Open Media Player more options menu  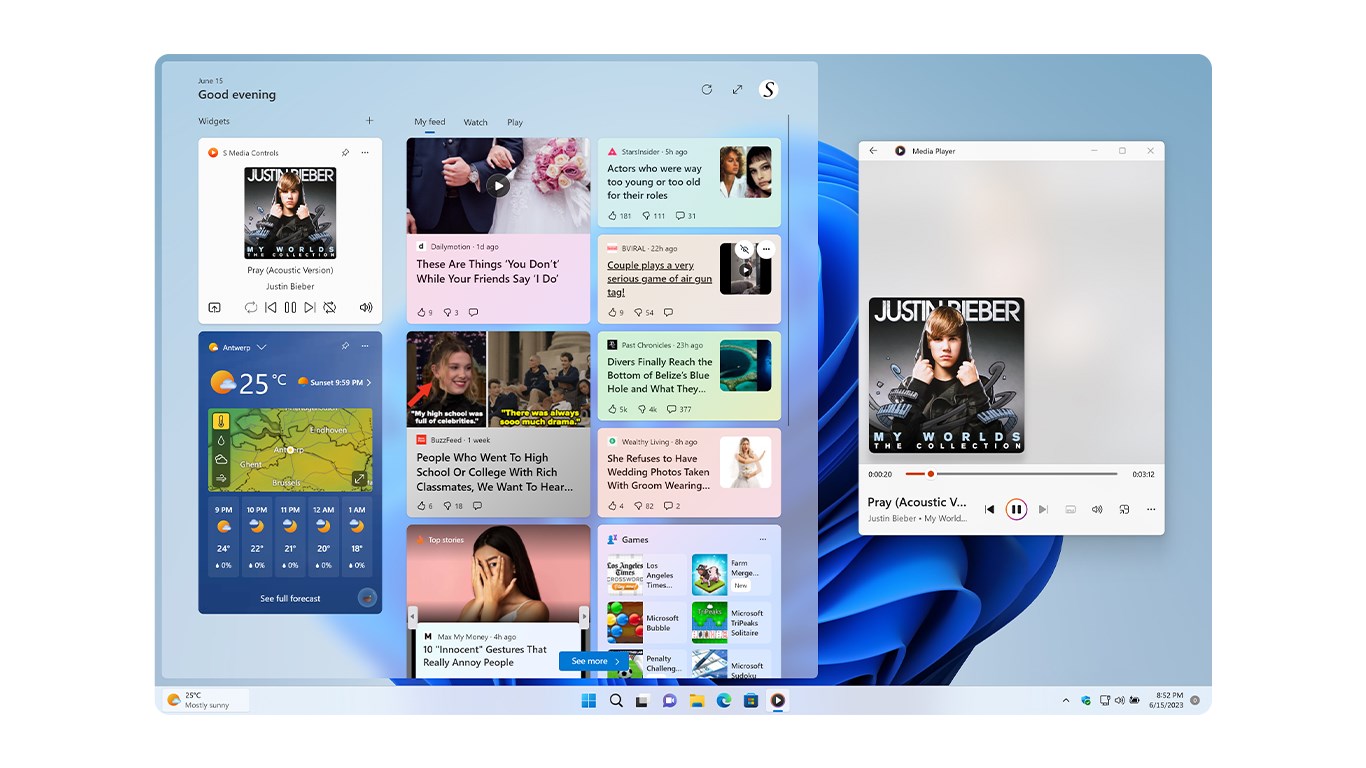[1151, 509]
